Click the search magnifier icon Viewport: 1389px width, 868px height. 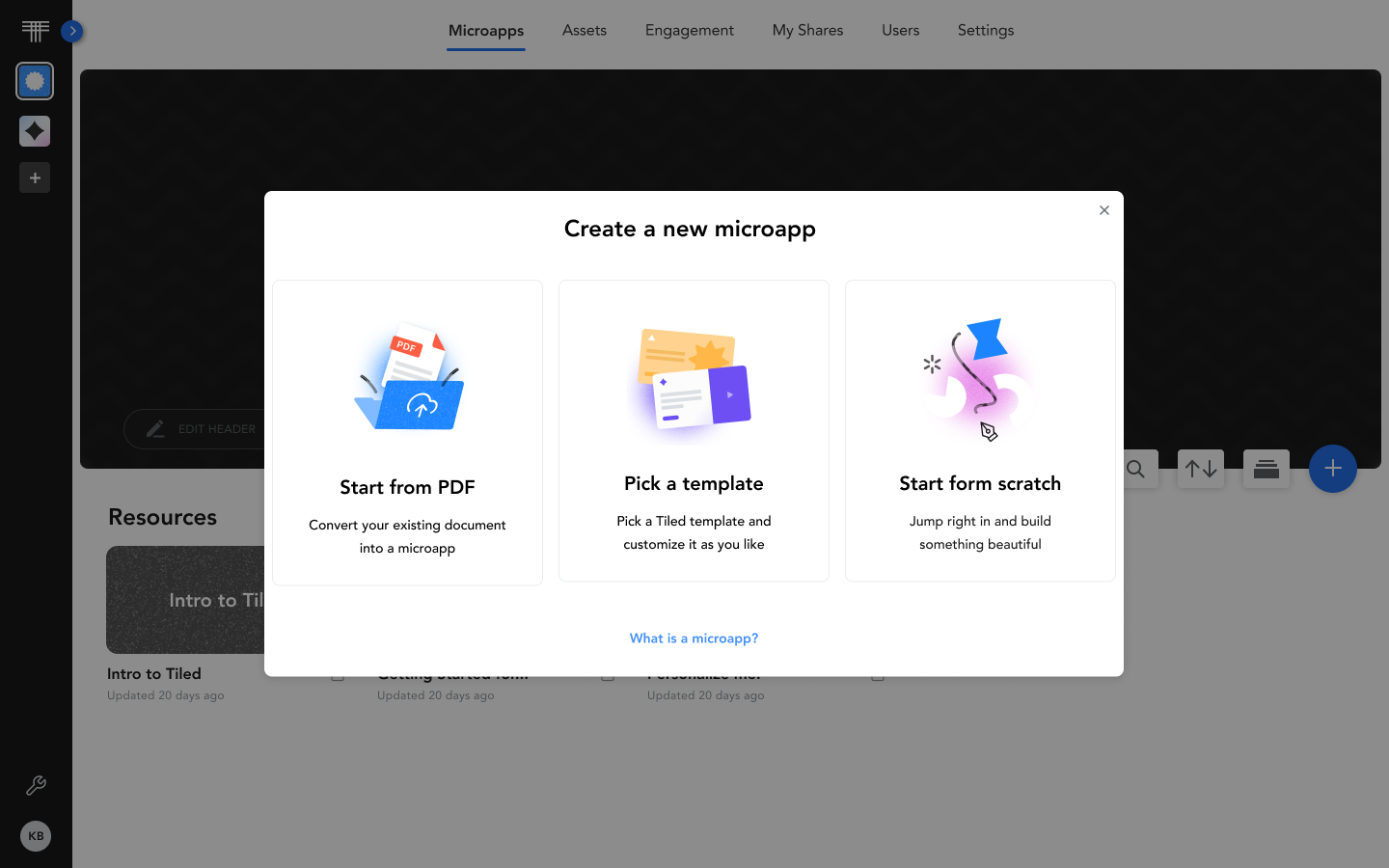click(1136, 469)
